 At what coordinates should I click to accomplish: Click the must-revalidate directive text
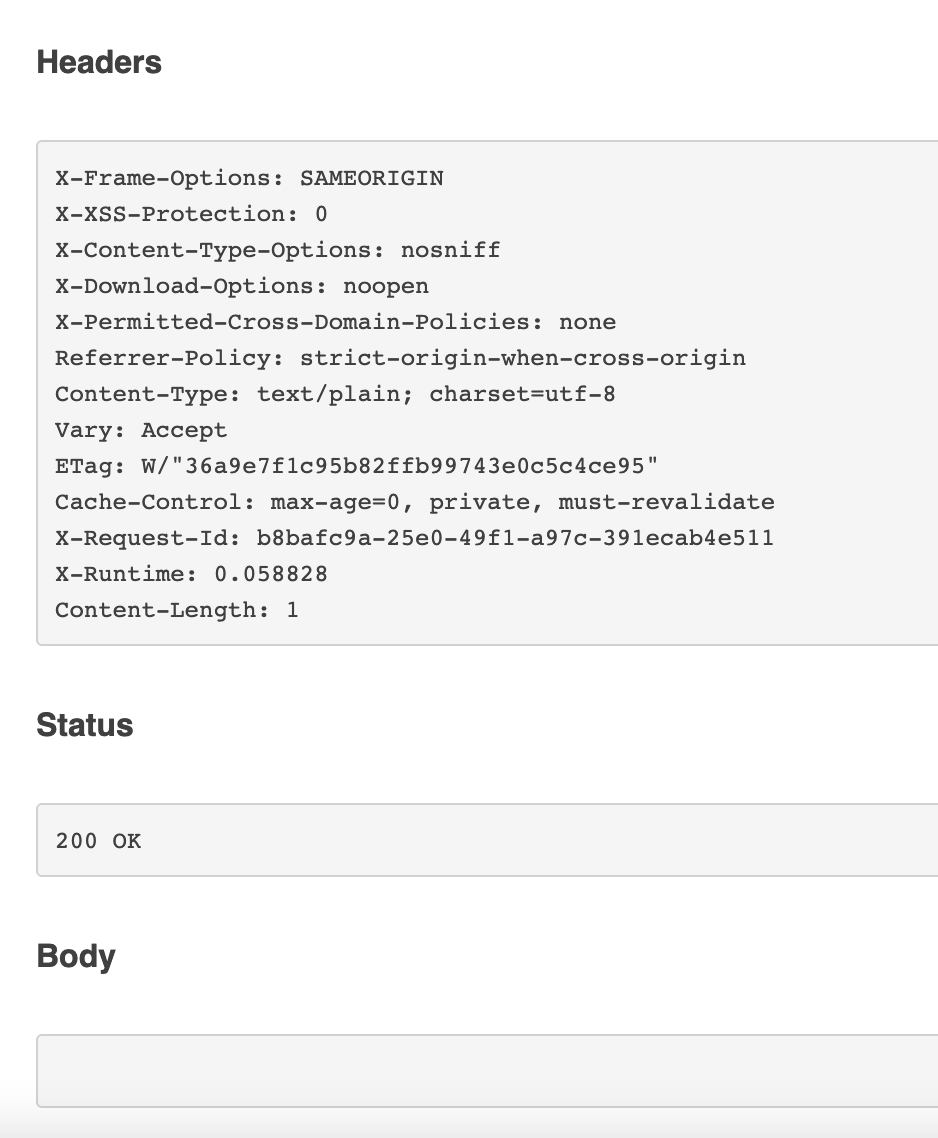pos(666,502)
